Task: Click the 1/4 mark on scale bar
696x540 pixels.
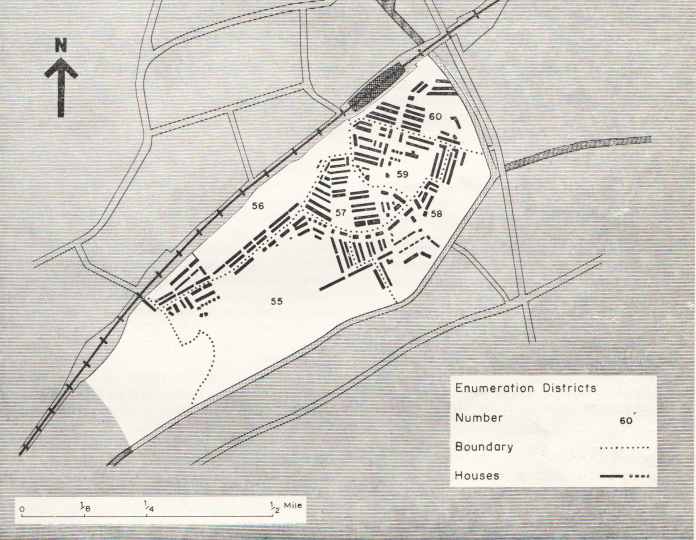Action: click(x=147, y=507)
